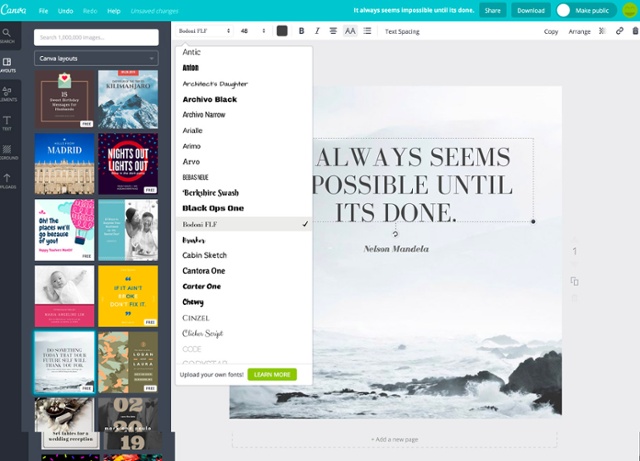This screenshot has width=640, height=461.
Task: Select the Arialle font
Action: 244,130
